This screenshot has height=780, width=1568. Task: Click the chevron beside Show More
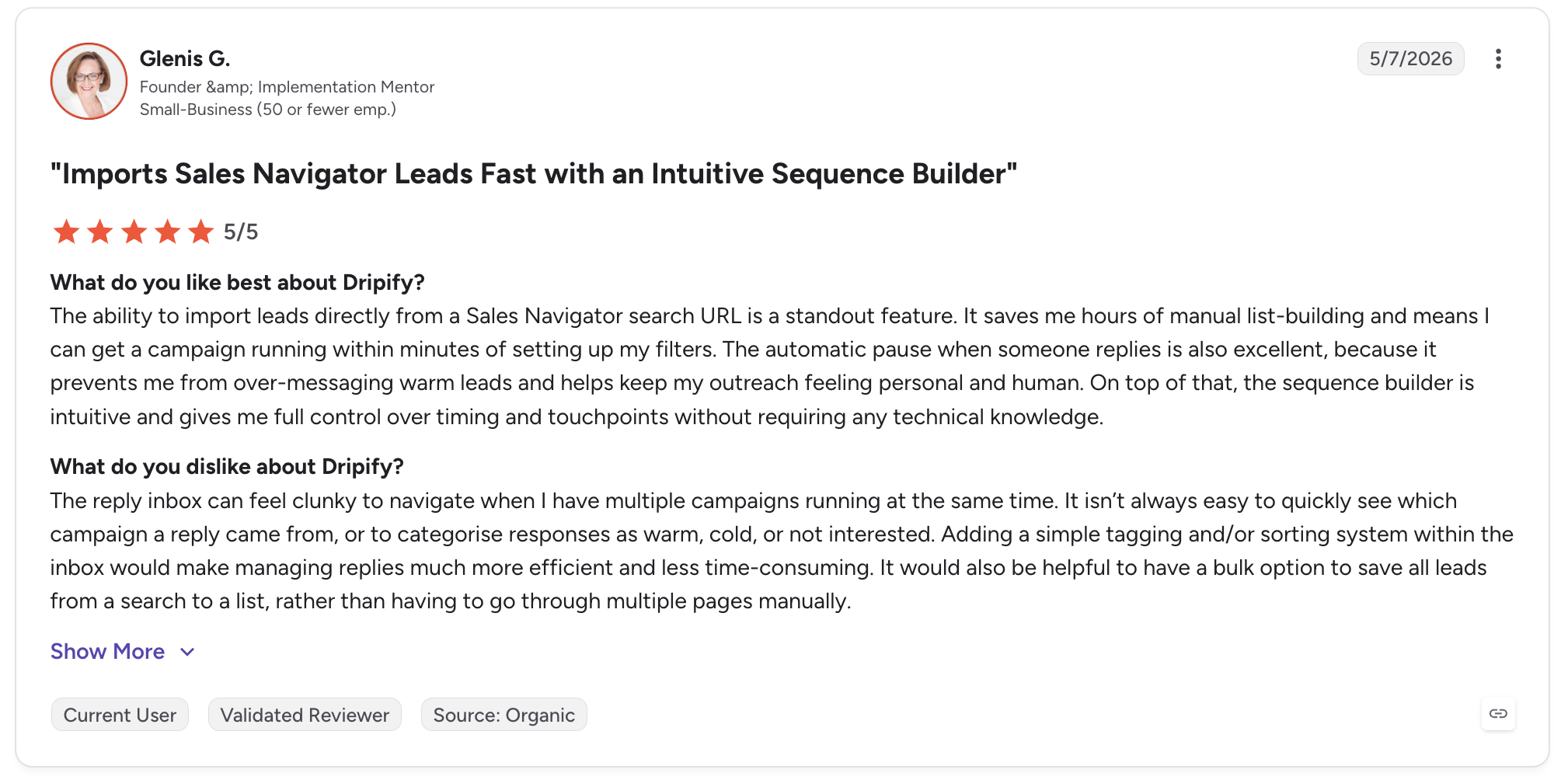click(x=187, y=652)
